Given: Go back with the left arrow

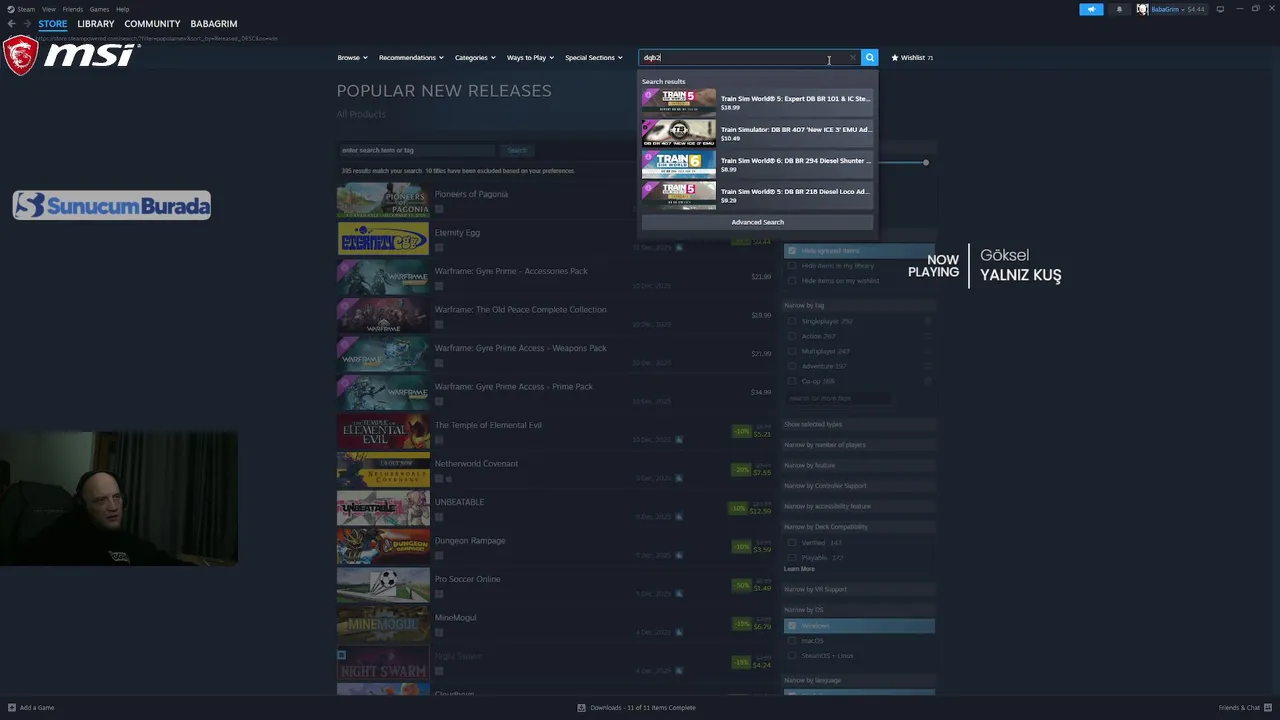Looking at the screenshot, I should click(11, 24).
